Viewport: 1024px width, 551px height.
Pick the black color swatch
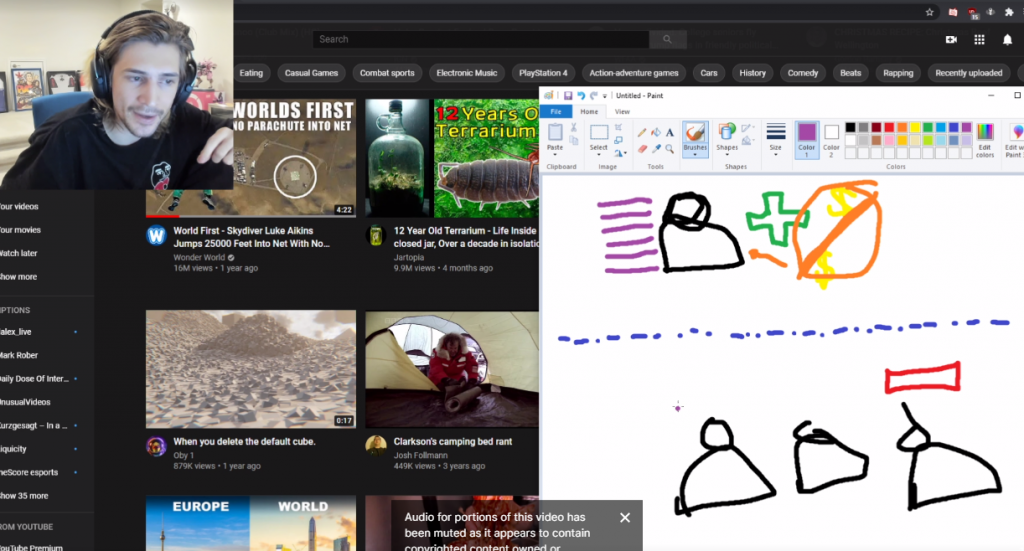850,127
